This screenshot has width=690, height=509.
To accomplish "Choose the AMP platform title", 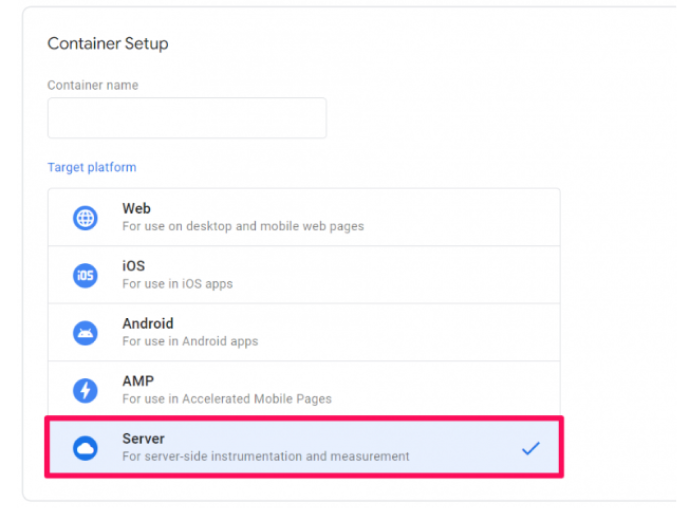I will pos(138,381).
